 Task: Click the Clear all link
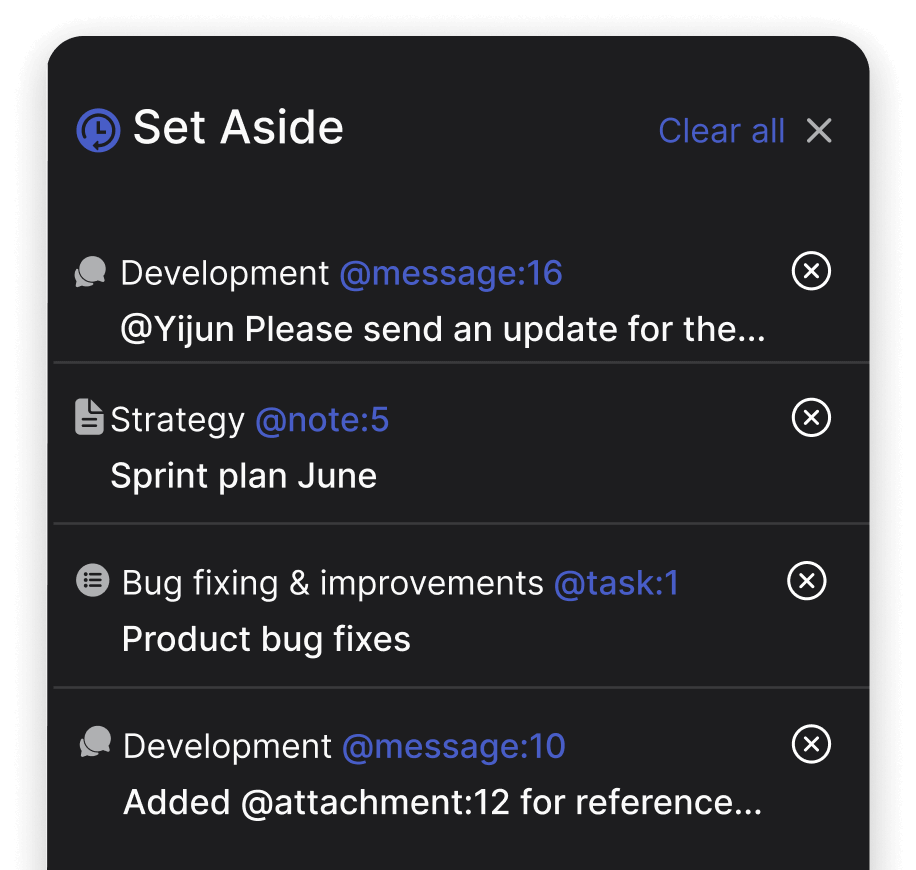[721, 131]
